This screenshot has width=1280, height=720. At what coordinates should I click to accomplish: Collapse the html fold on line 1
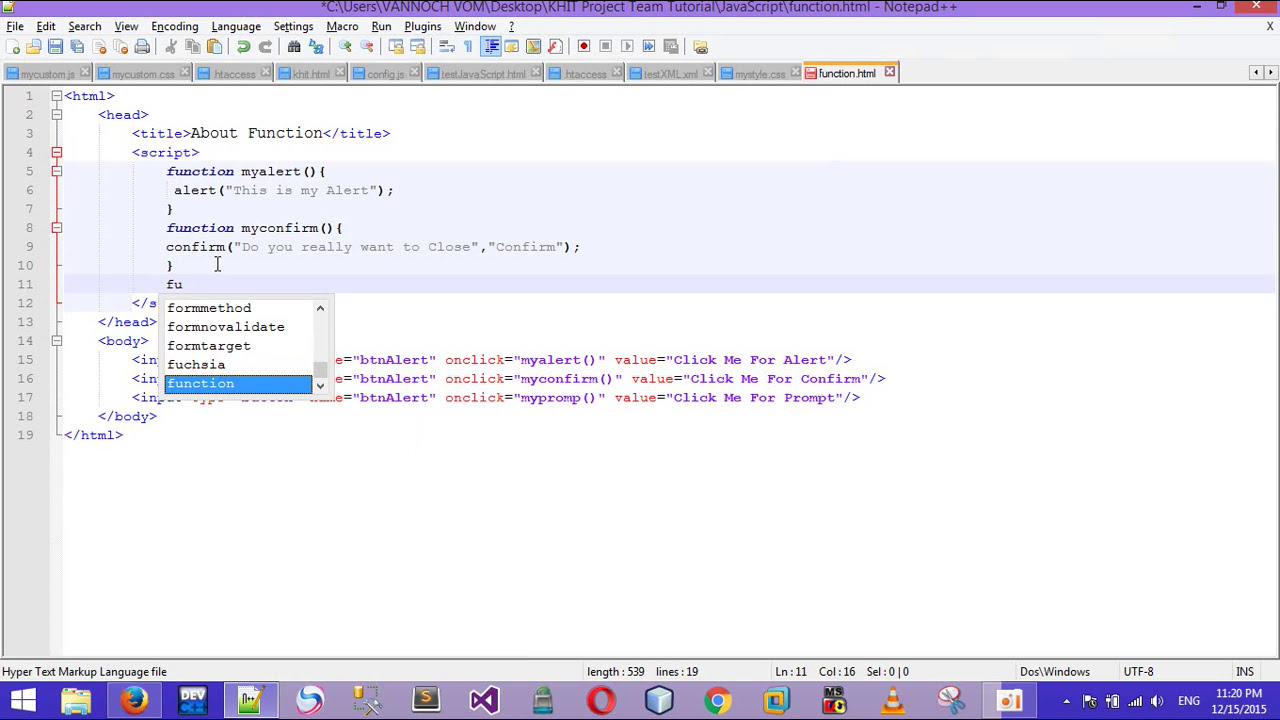coord(57,96)
